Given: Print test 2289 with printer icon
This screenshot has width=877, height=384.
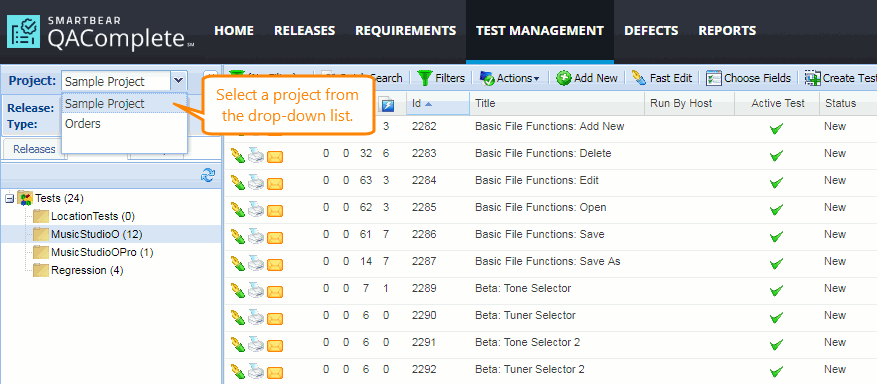Looking at the screenshot, I should (256, 291).
